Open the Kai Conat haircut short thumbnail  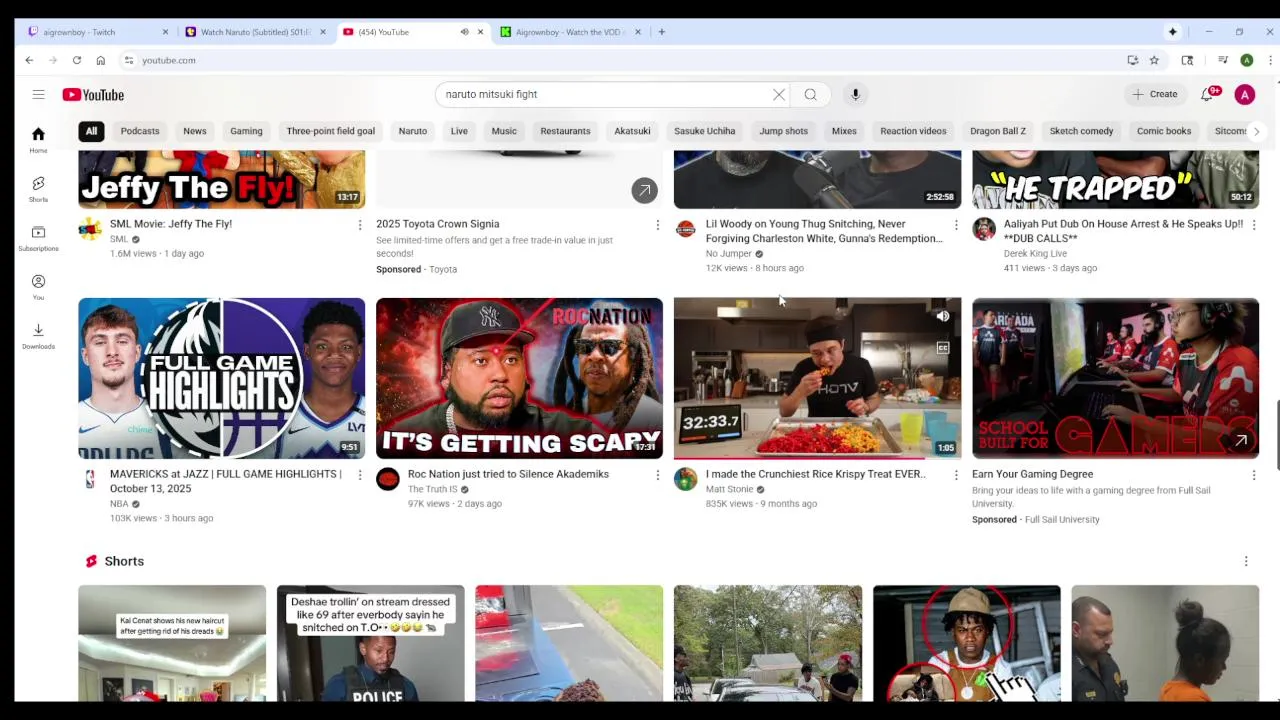[x=172, y=643]
